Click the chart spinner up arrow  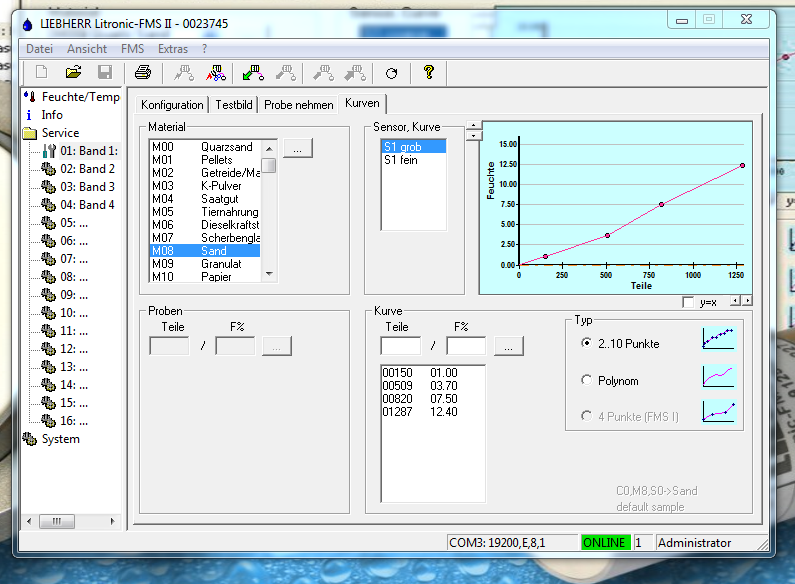pos(474,125)
